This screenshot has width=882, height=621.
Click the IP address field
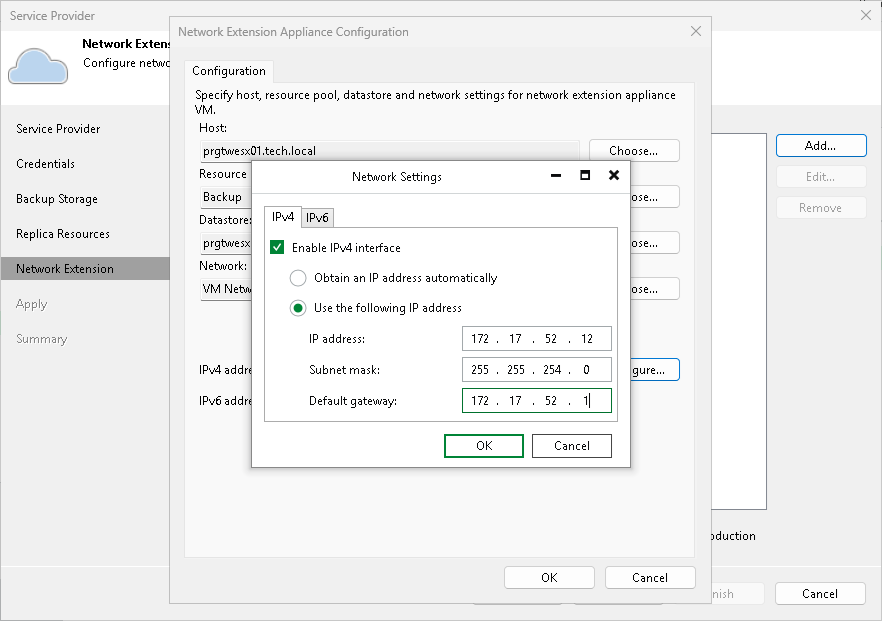[536, 338]
